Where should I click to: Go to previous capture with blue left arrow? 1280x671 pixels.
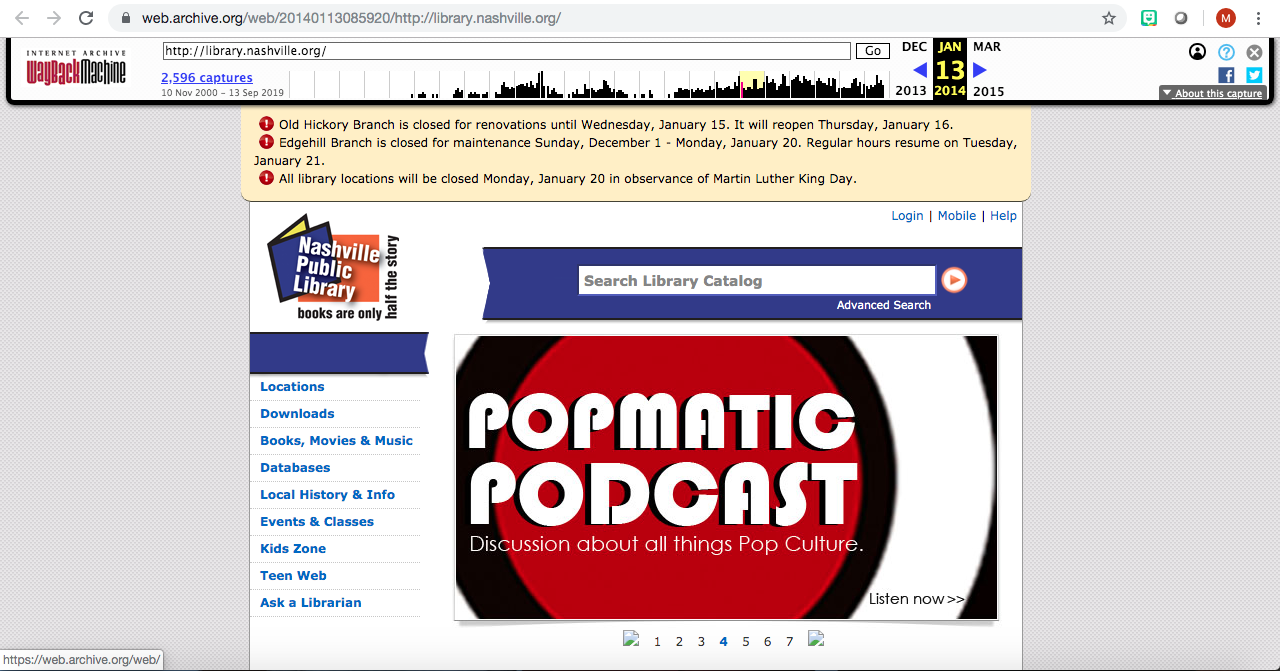click(x=920, y=69)
